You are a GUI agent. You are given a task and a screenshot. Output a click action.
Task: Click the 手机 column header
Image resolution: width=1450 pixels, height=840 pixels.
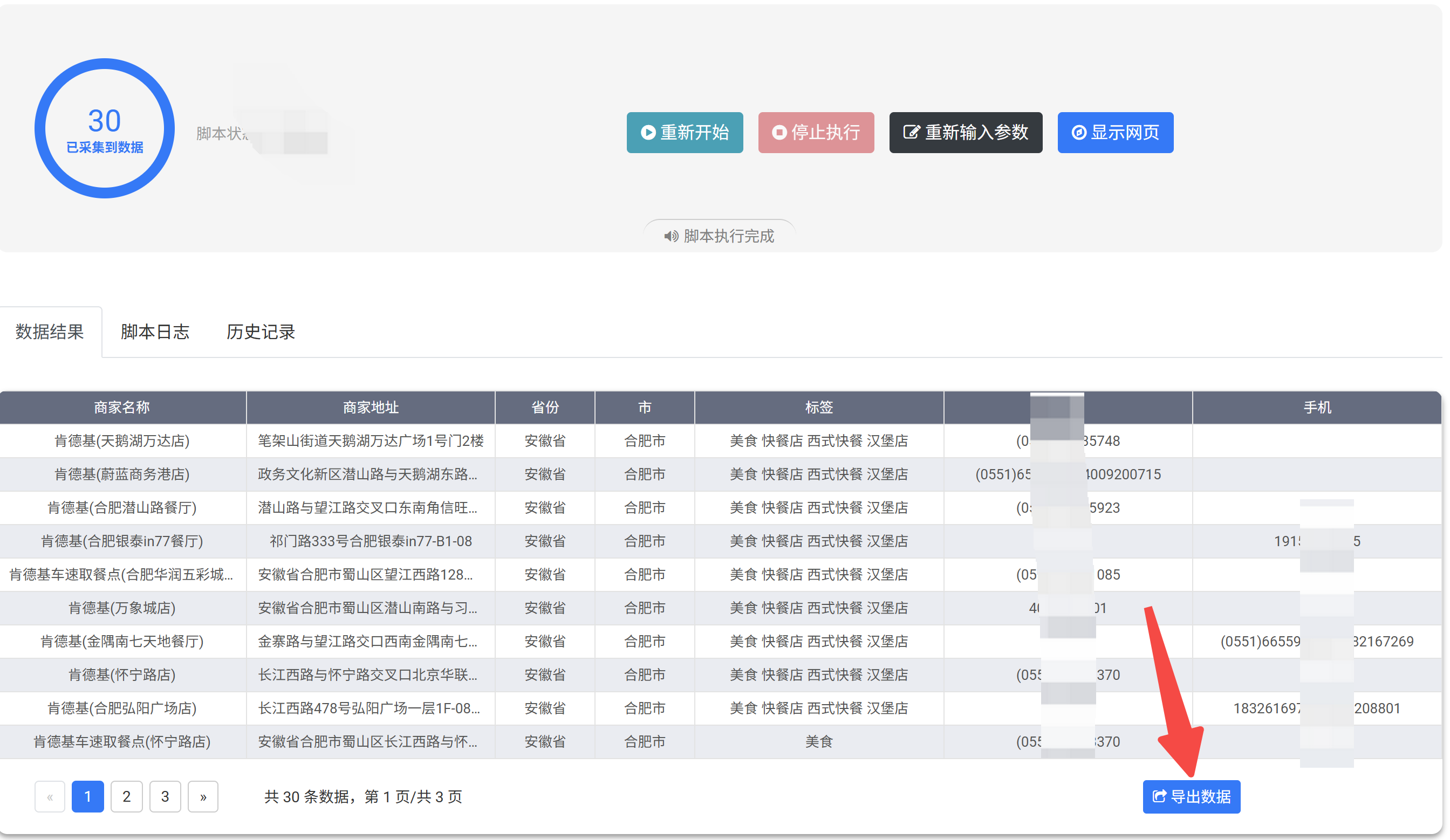click(x=1317, y=408)
